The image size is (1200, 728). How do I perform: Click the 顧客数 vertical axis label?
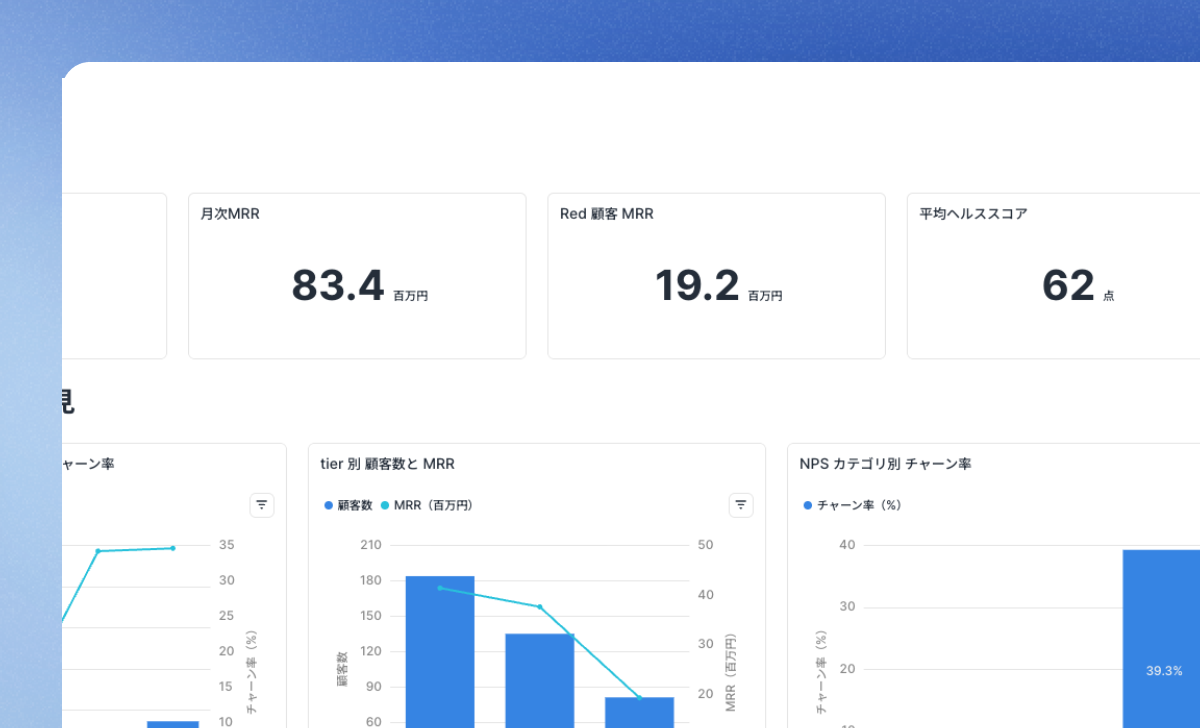[x=341, y=668]
